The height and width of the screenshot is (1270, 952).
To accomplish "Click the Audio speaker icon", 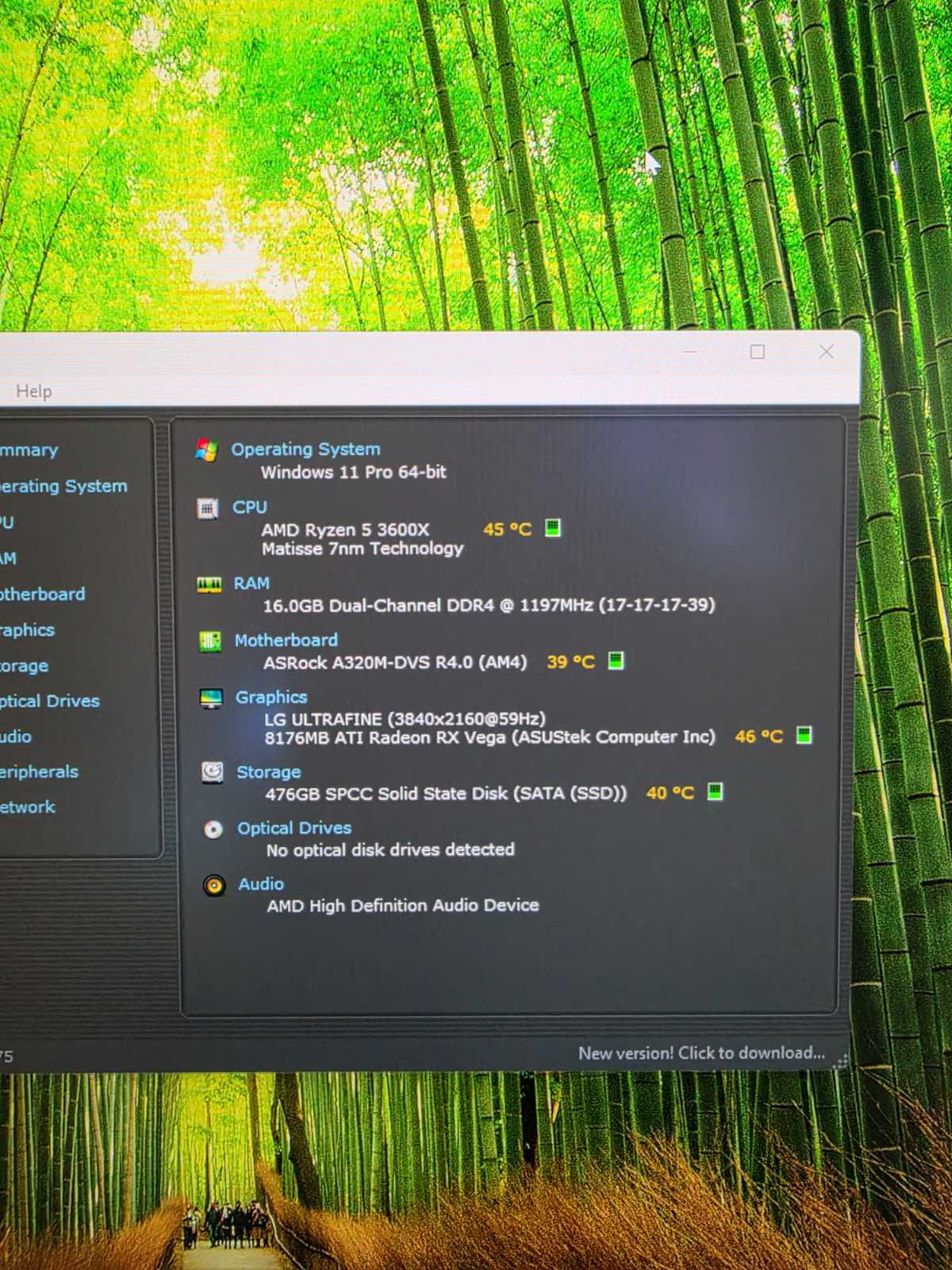I will (214, 885).
